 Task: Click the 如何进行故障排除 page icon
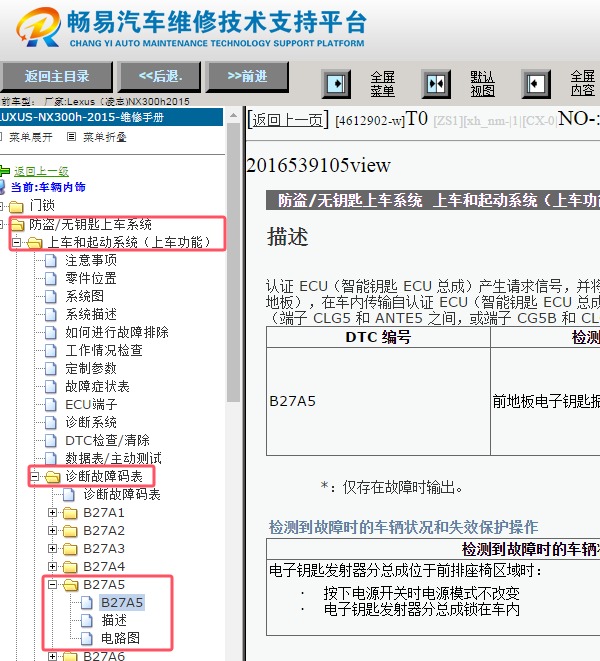(51, 333)
